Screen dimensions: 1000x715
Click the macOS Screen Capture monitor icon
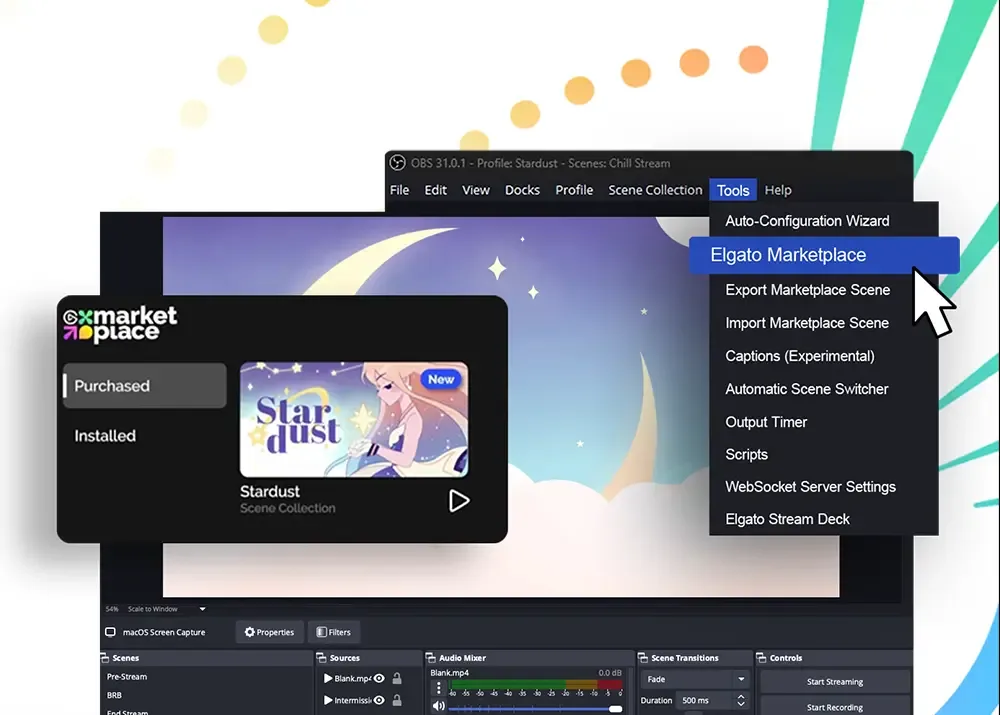110,632
